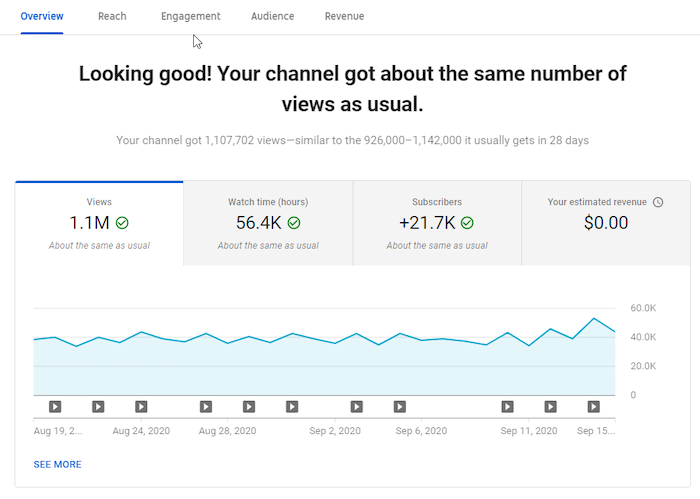Click the video marker above Aug 24, 2020
Image resolution: width=700 pixels, height=499 pixels.
141,407
